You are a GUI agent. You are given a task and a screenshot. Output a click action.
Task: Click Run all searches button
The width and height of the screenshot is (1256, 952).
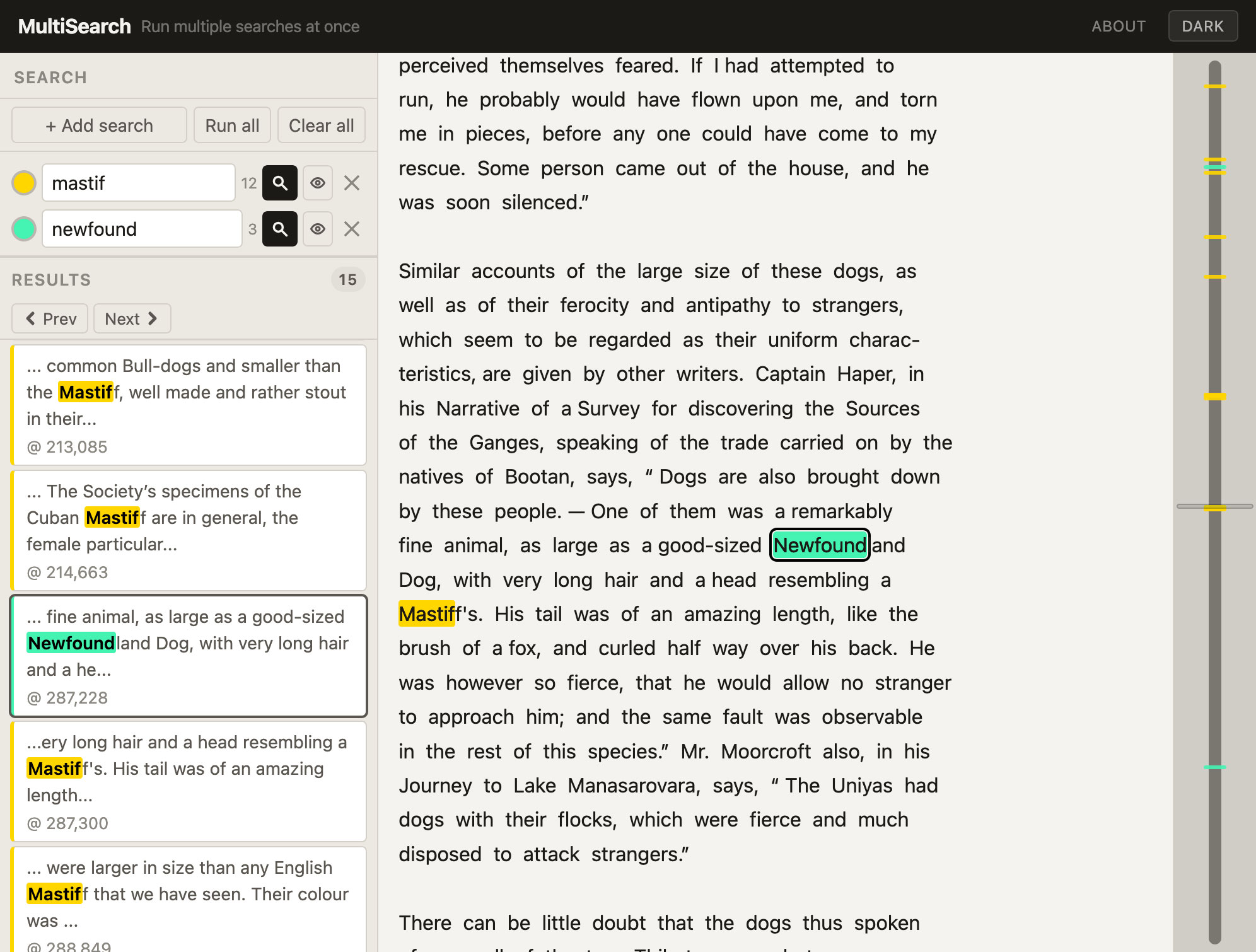[x=232, y=125]
